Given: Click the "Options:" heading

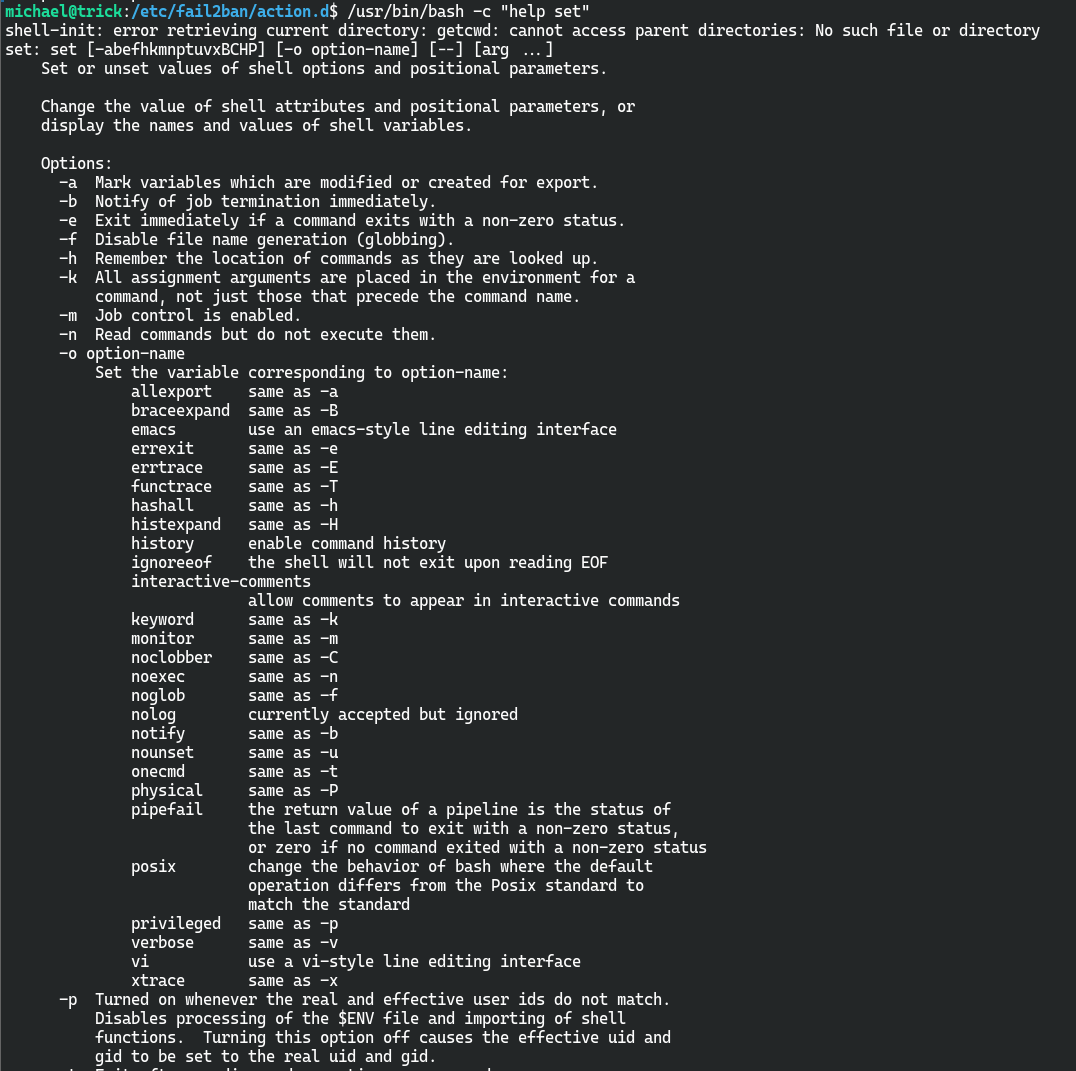Looking at the screenshot, I should tap(77, 163).
